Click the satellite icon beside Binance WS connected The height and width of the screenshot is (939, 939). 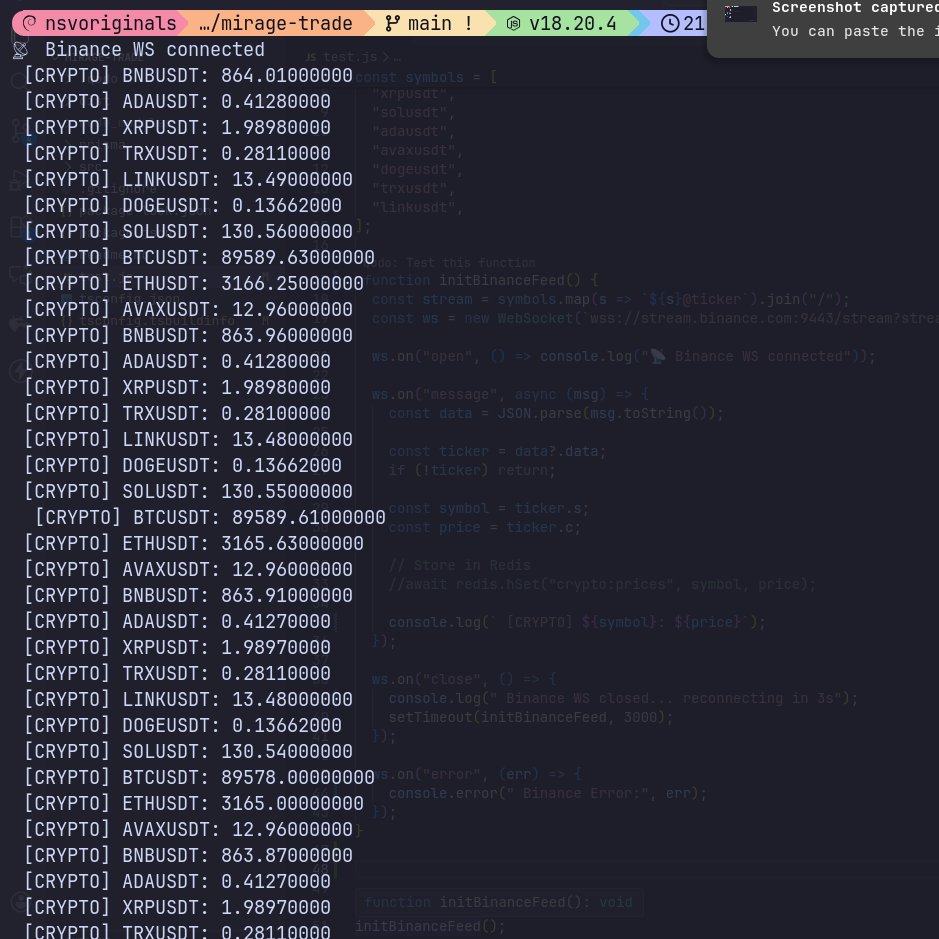click(x=20, y=50)
